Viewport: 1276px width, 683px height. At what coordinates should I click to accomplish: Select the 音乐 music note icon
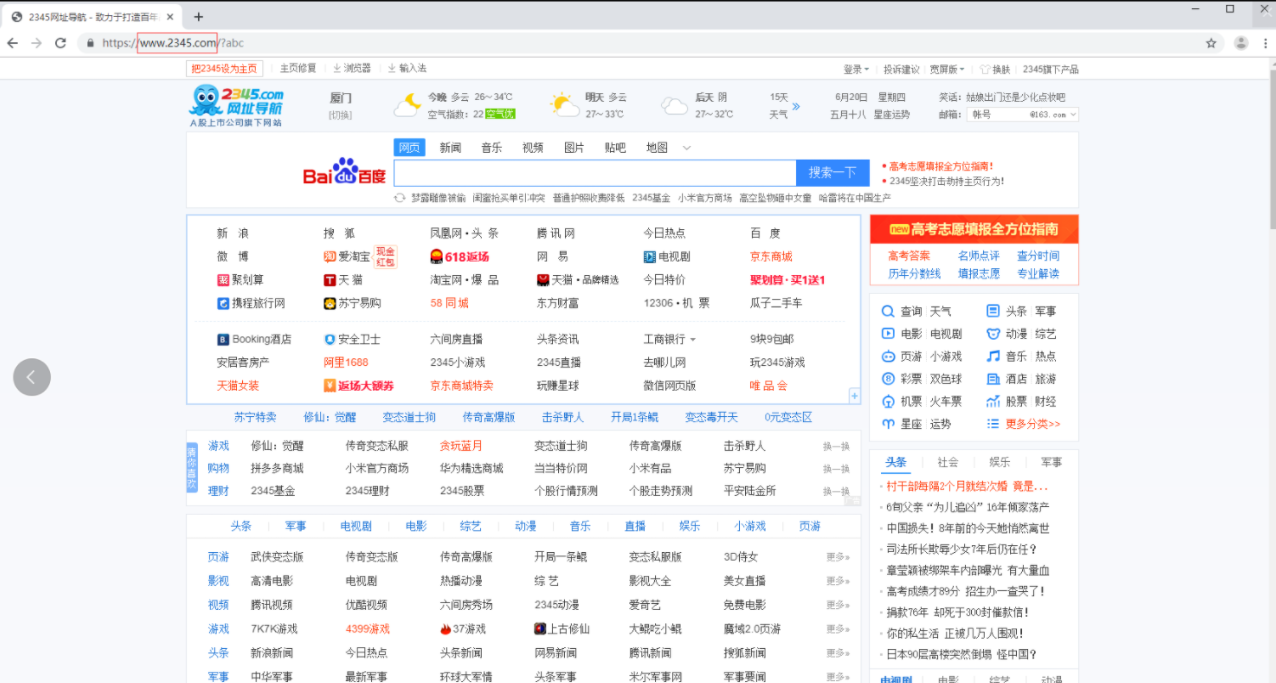point(993,355)
